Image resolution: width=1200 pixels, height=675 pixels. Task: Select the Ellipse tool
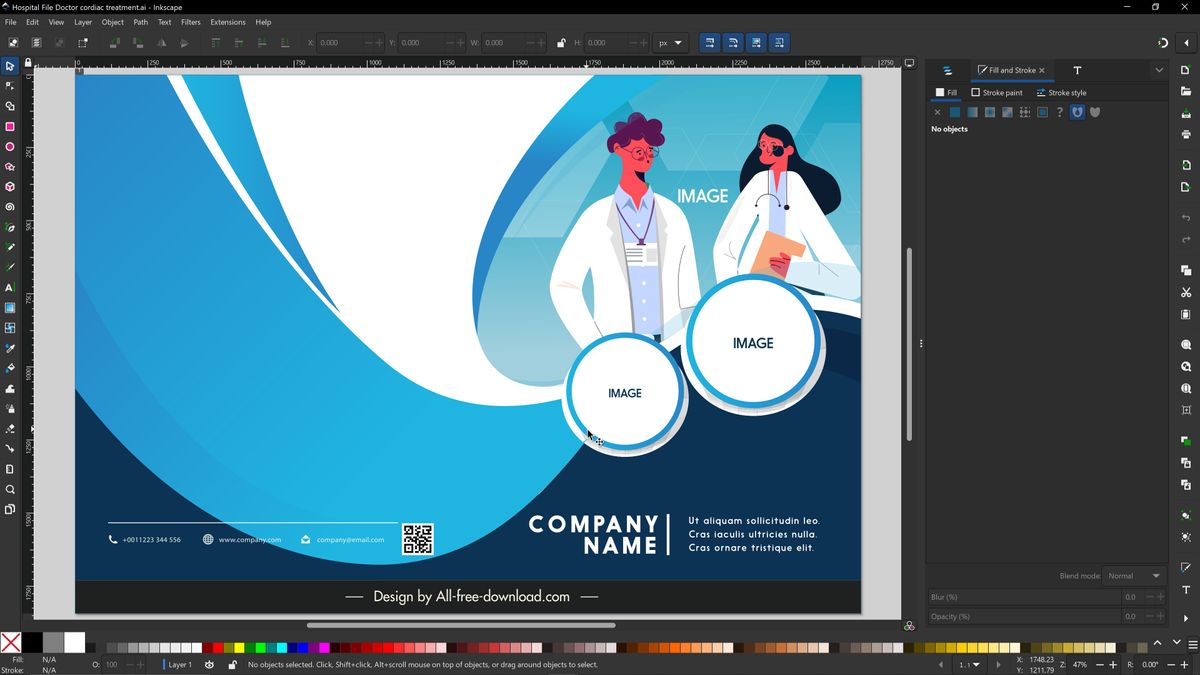tap(12, 146)
